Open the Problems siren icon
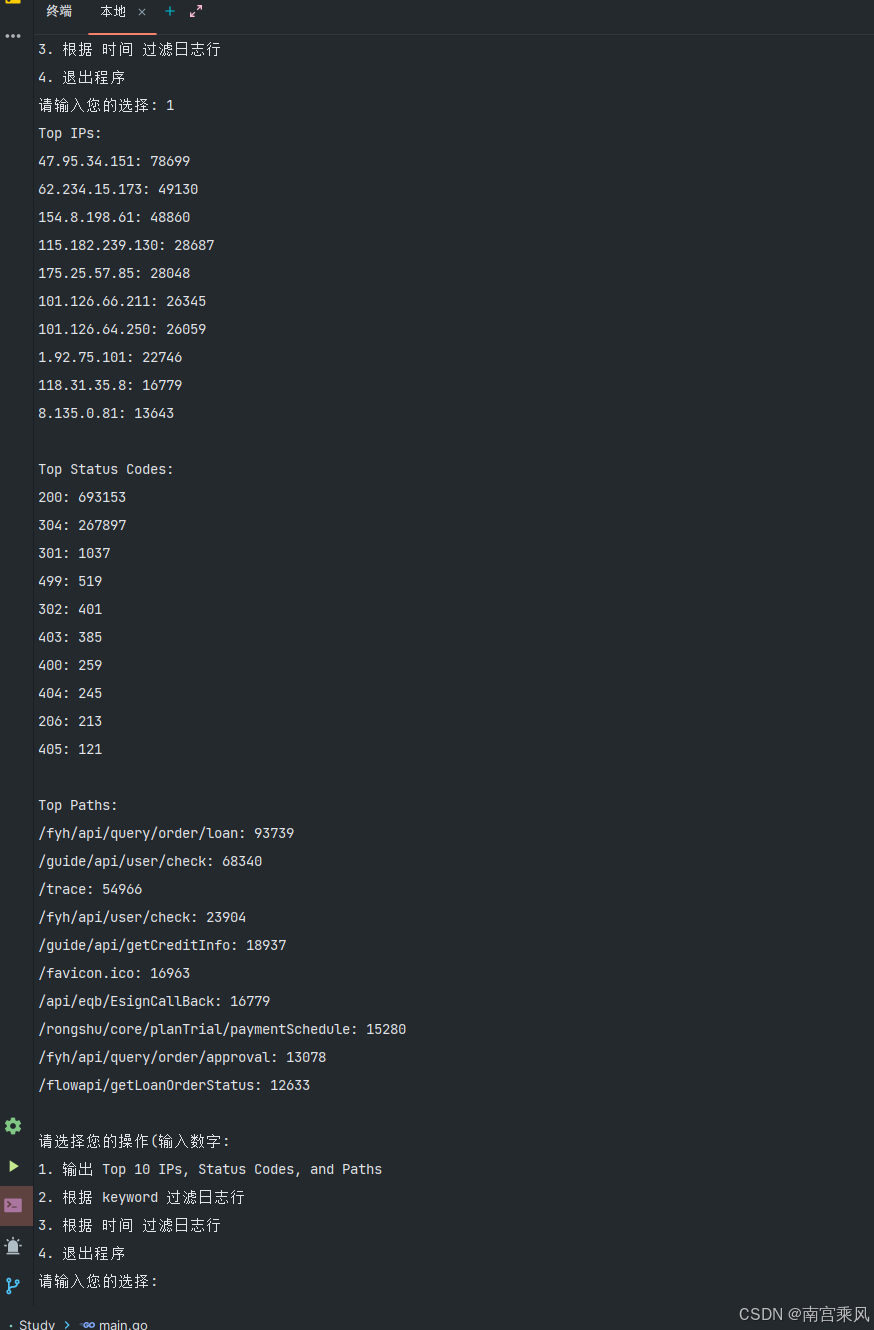This screenshot has width=874, height=1330. [x=13, y=1246]
